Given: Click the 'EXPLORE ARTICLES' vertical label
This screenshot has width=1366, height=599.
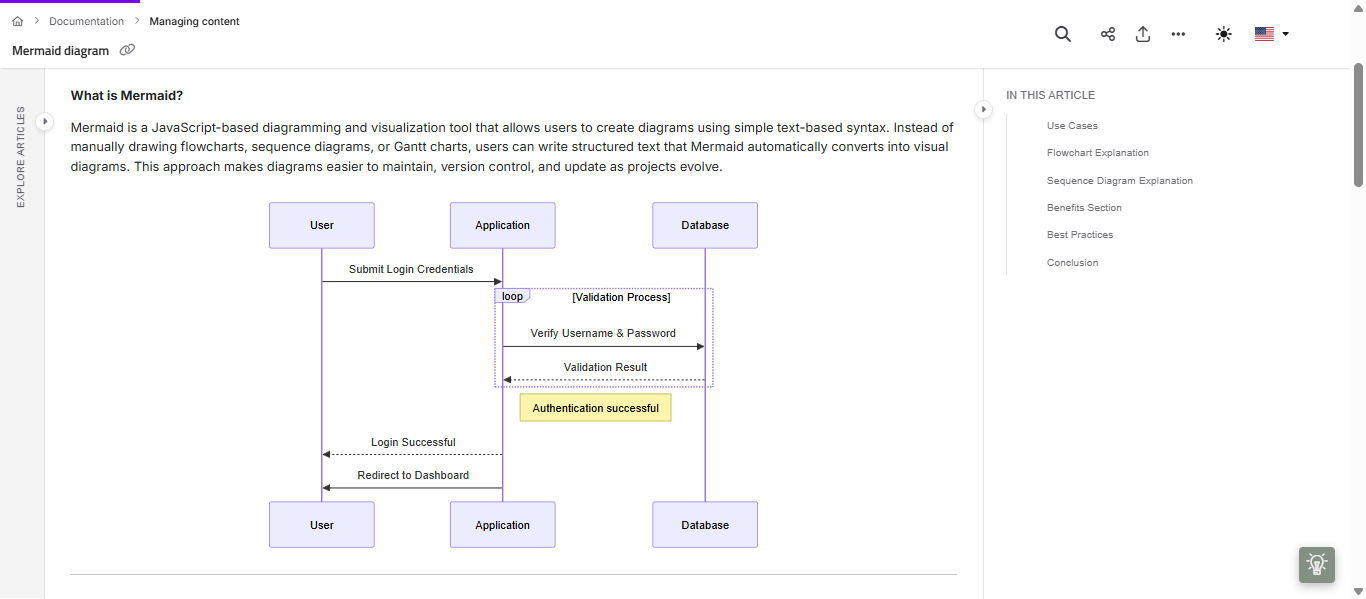Looking at the screenshot, I should tap(21, 157).
